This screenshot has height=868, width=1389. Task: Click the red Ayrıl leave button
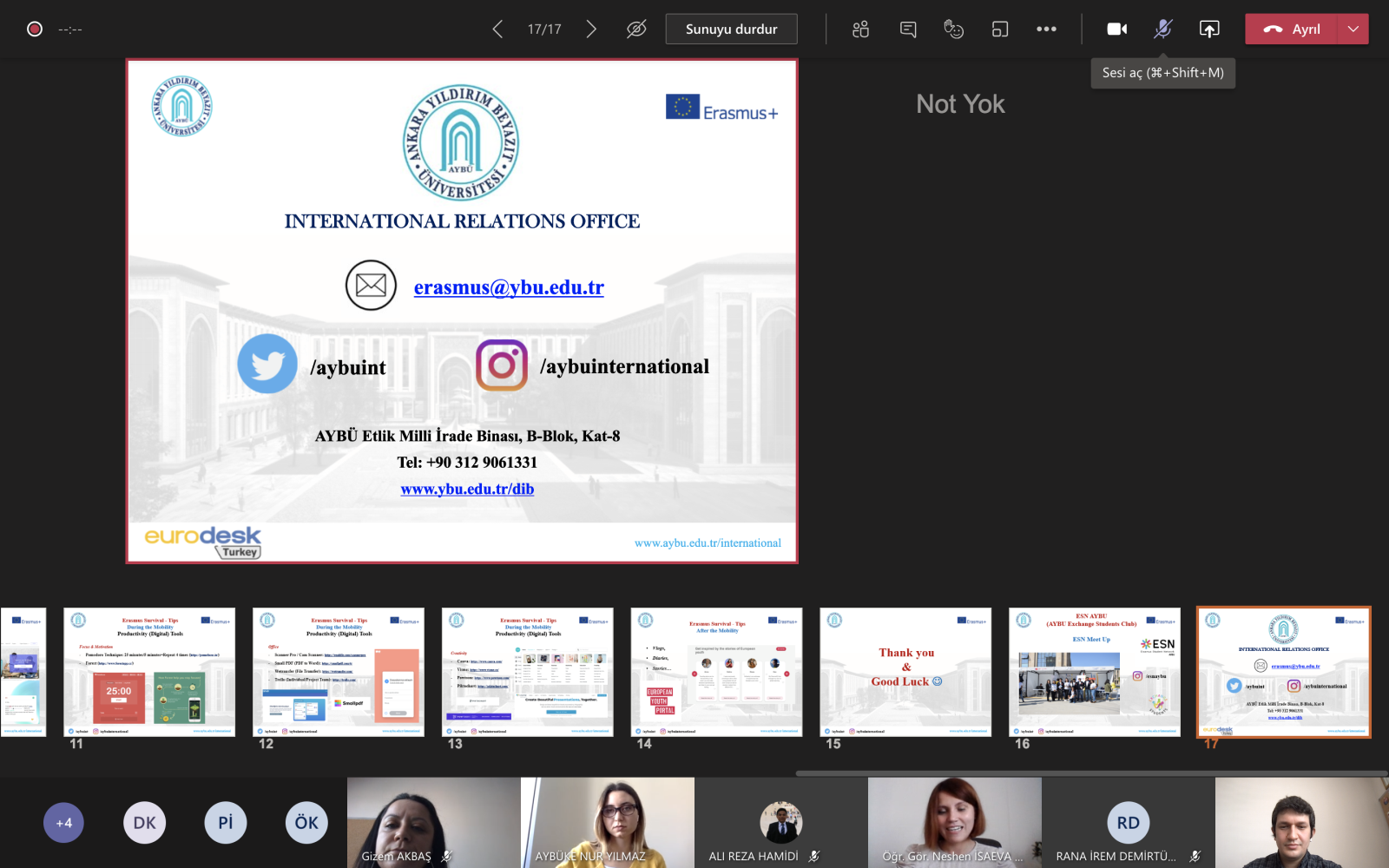point(1292,30)
